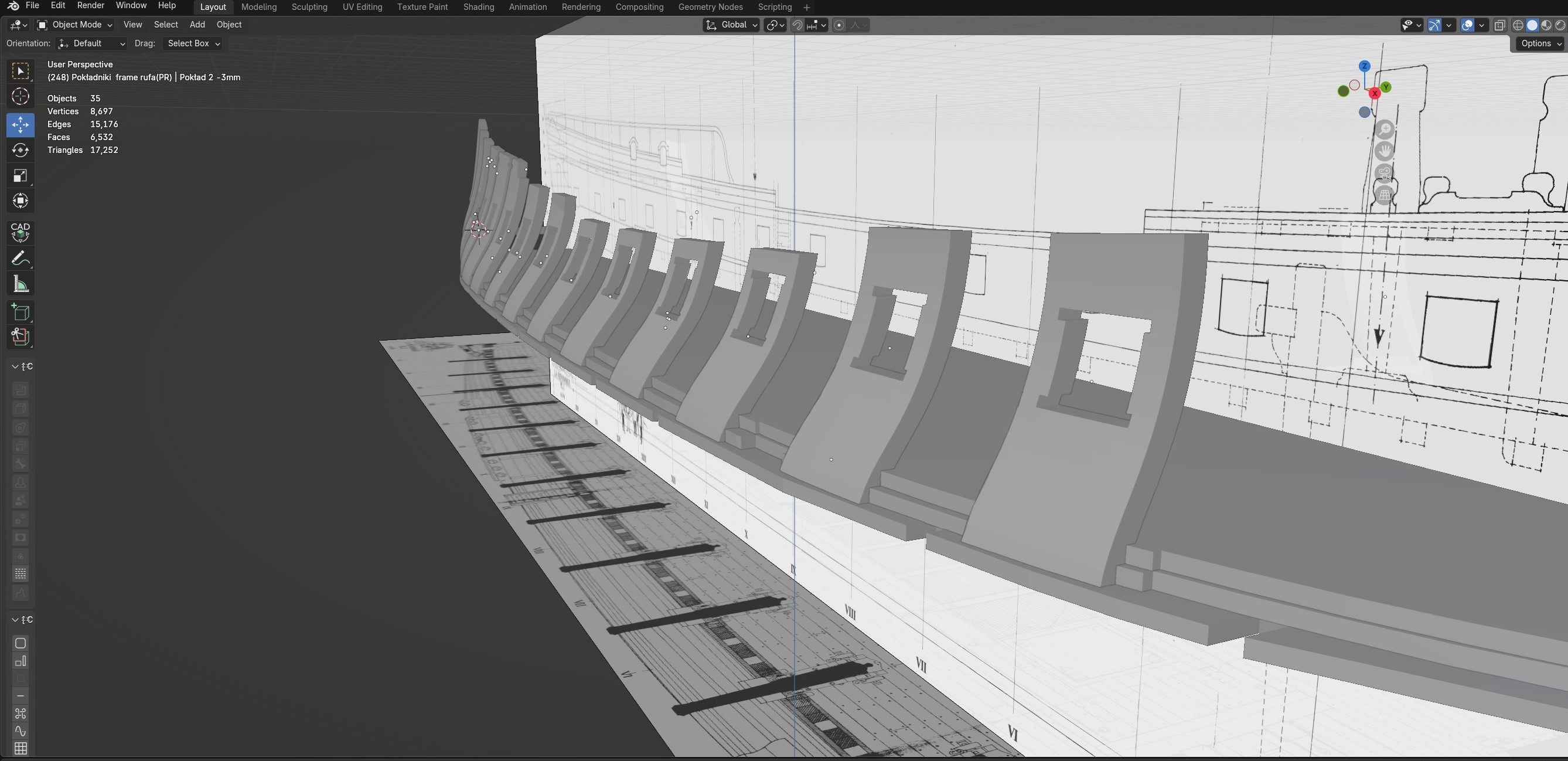Toggle X-ray view button
Image resolution: width=1568 pixels, height=761 pixels.
(x=1500, y=25)
